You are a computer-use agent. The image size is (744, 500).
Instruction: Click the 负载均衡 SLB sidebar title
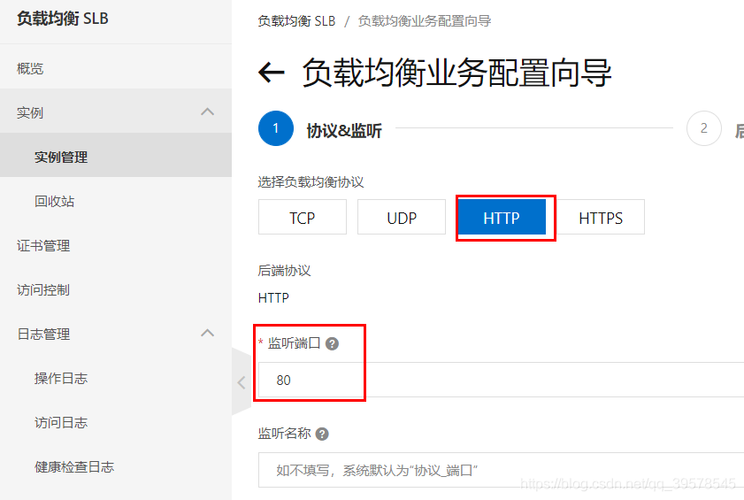[x=63, y=19]
